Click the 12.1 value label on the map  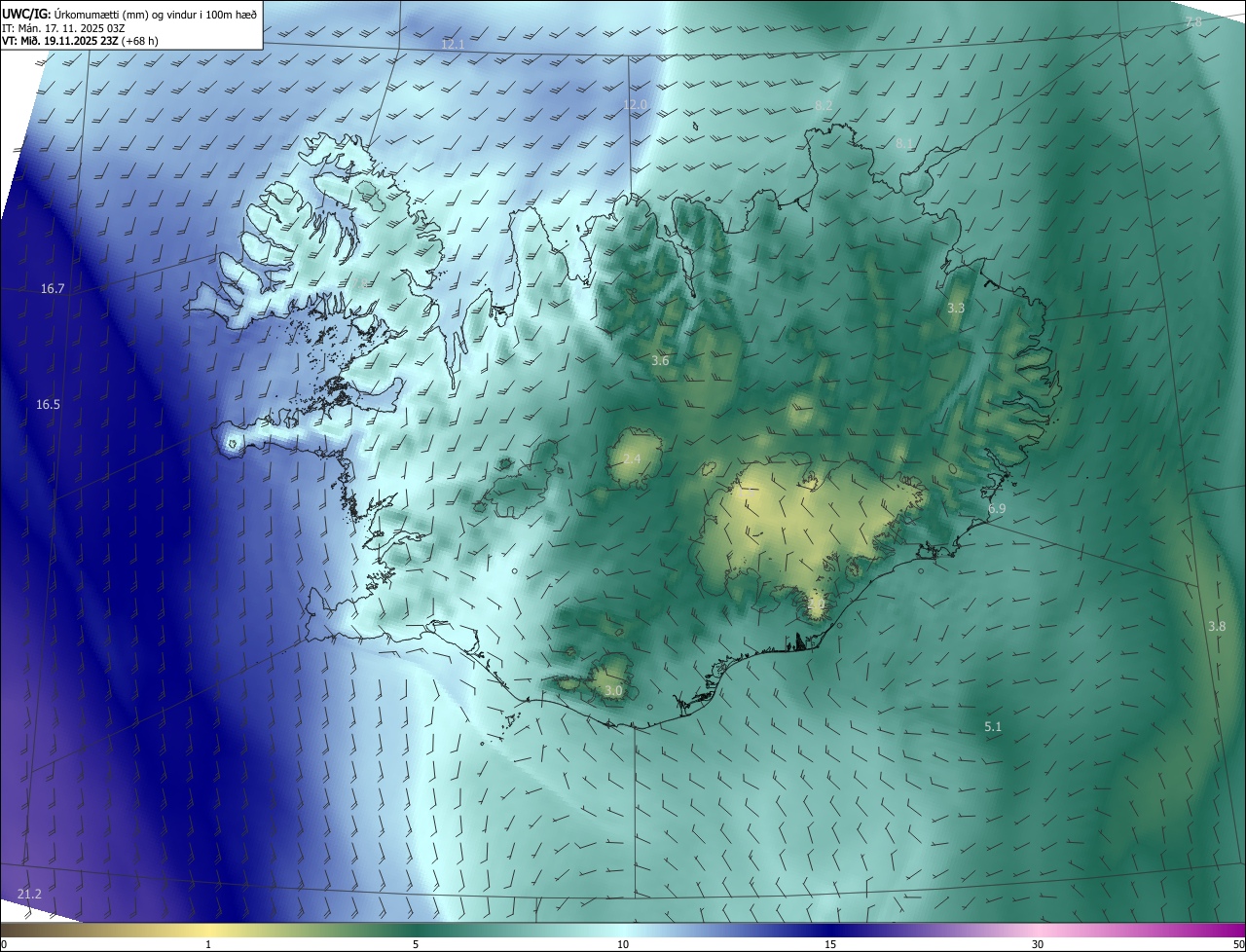coord(453,45)
